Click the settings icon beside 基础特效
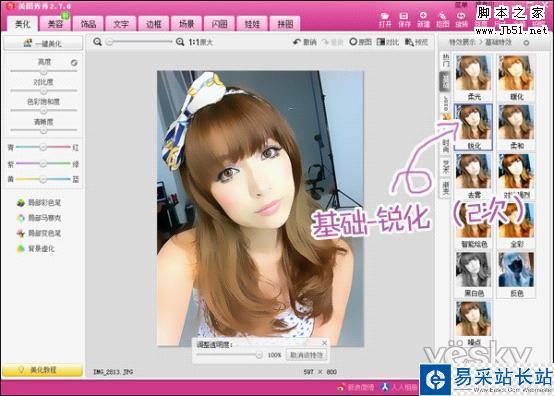The image size is (554, 396). [x=526, y=43]
